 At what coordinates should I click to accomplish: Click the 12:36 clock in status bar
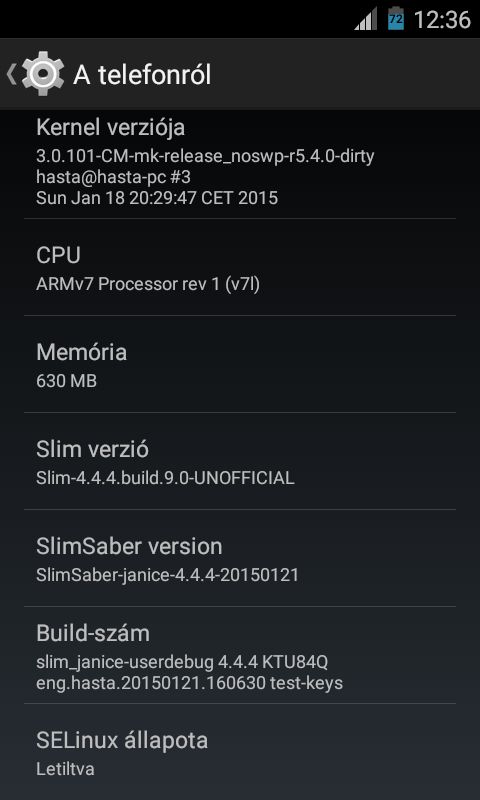[442, 20]
